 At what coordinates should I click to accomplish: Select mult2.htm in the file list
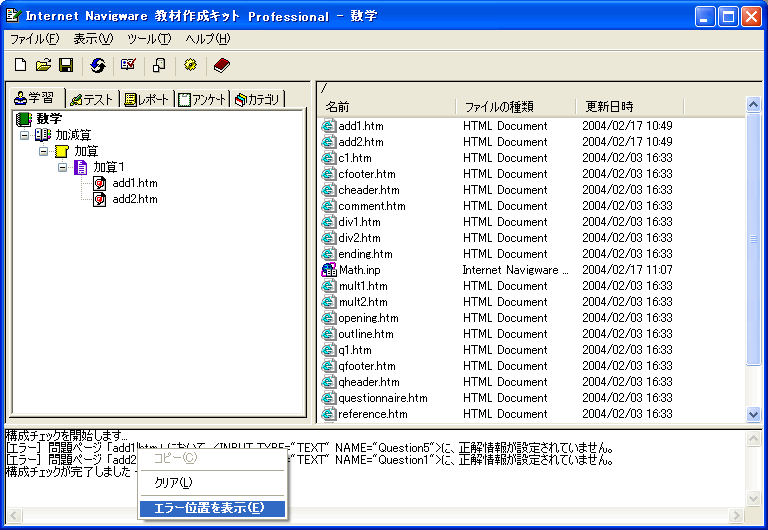[x=363, y=302]
